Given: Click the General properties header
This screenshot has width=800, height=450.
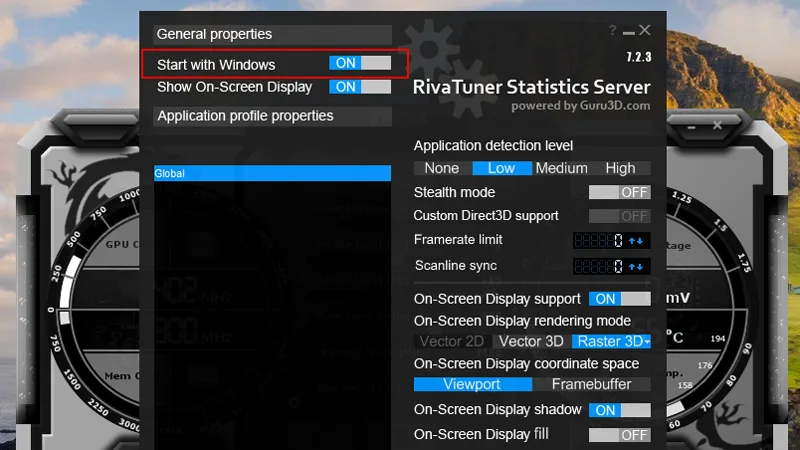Looking at the screenshot, I should 272,34.
